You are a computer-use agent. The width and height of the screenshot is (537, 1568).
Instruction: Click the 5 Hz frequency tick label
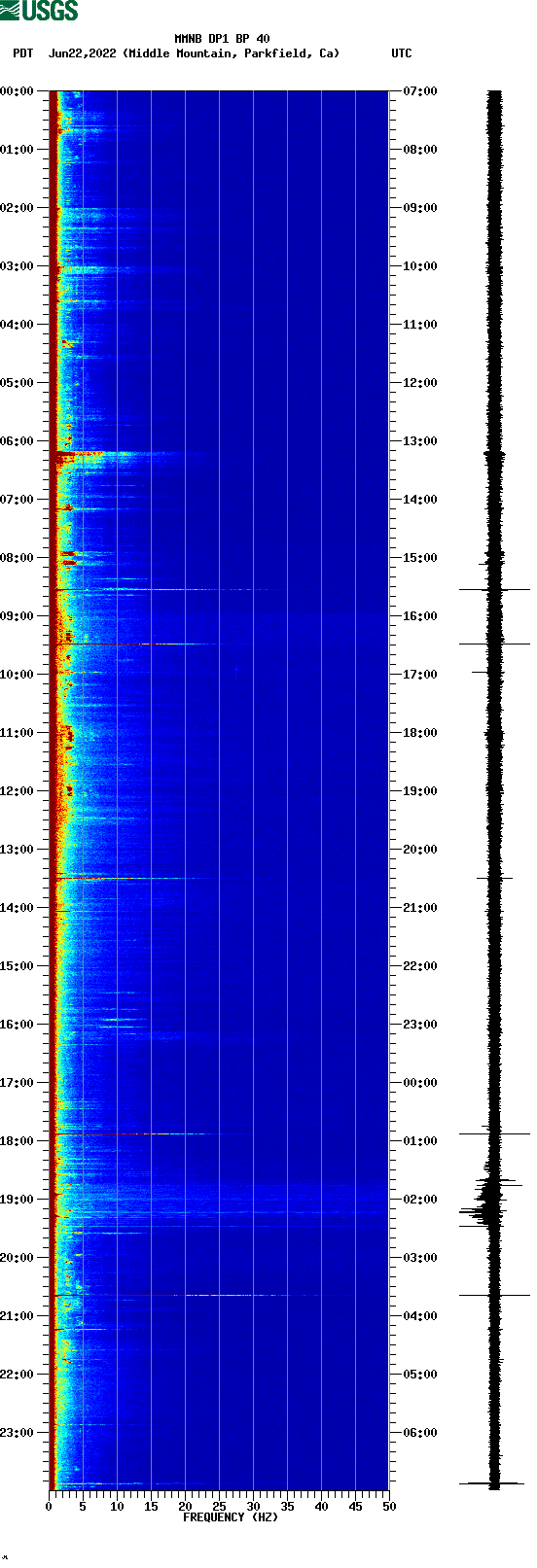[x=83, y=1507]
